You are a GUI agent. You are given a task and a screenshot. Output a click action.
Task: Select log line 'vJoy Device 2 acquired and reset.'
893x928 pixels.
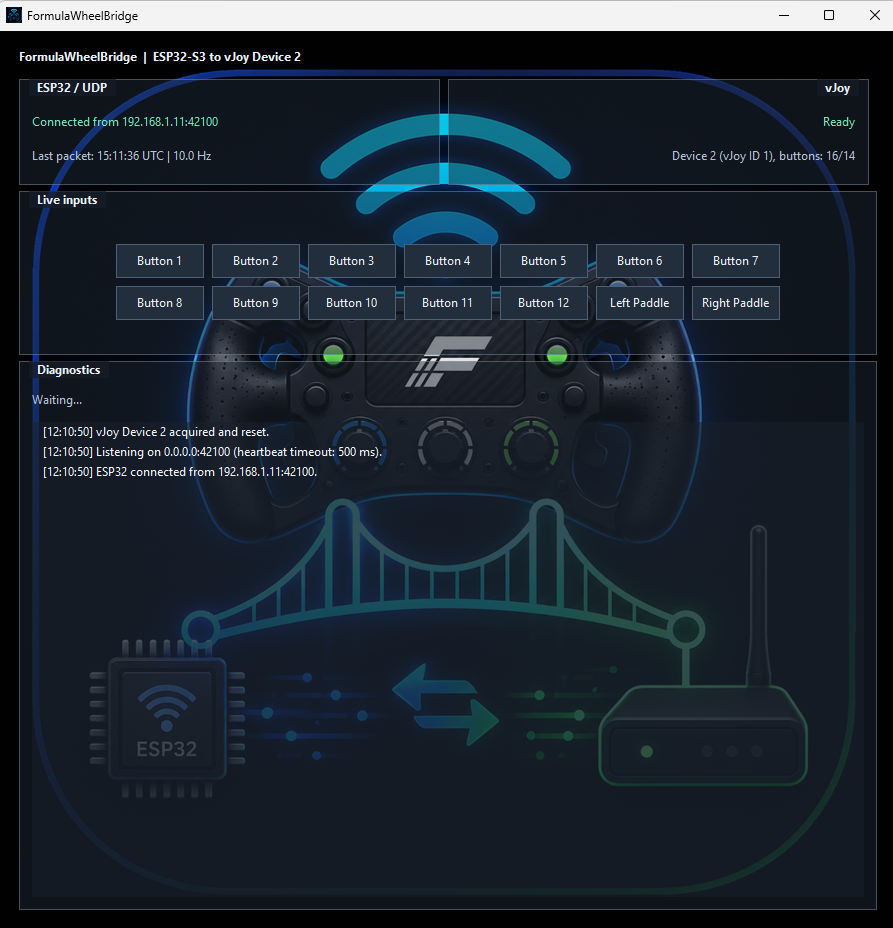pos(156,432)
